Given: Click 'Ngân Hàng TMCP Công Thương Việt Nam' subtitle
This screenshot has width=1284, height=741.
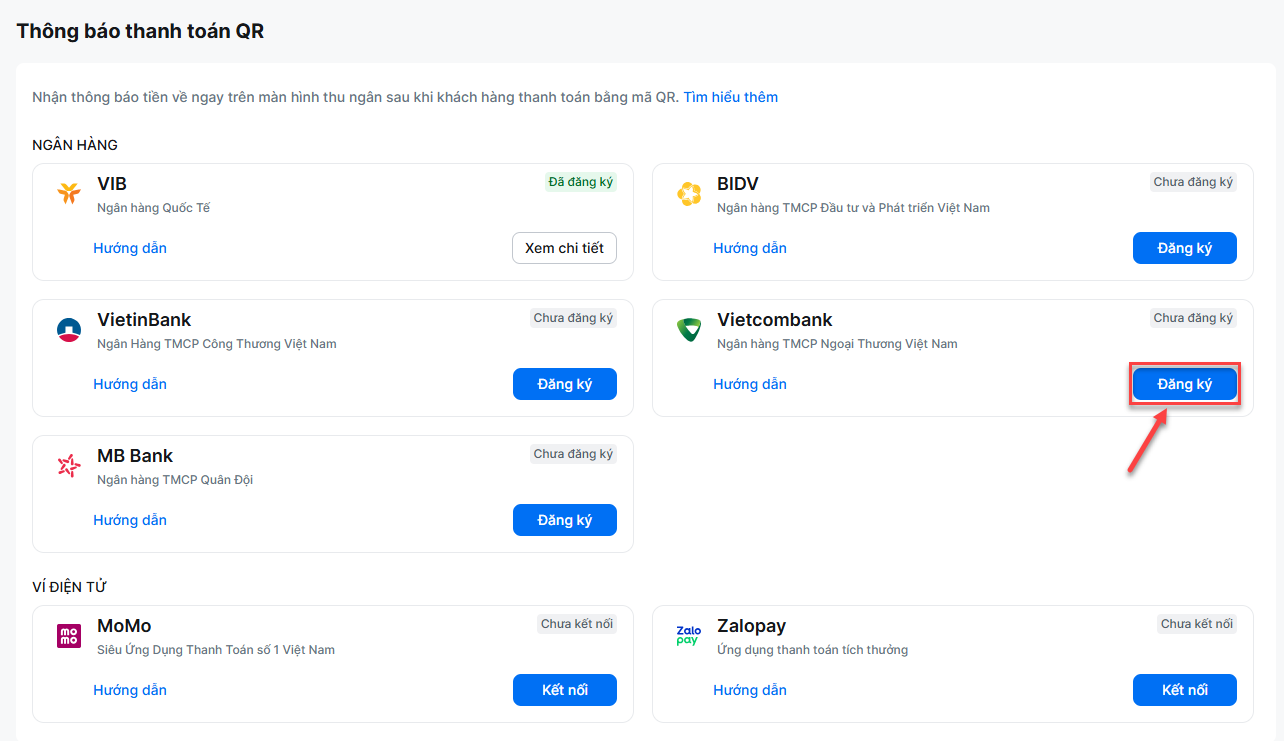Looking at the screenshot, I should (x=217, y=344).
